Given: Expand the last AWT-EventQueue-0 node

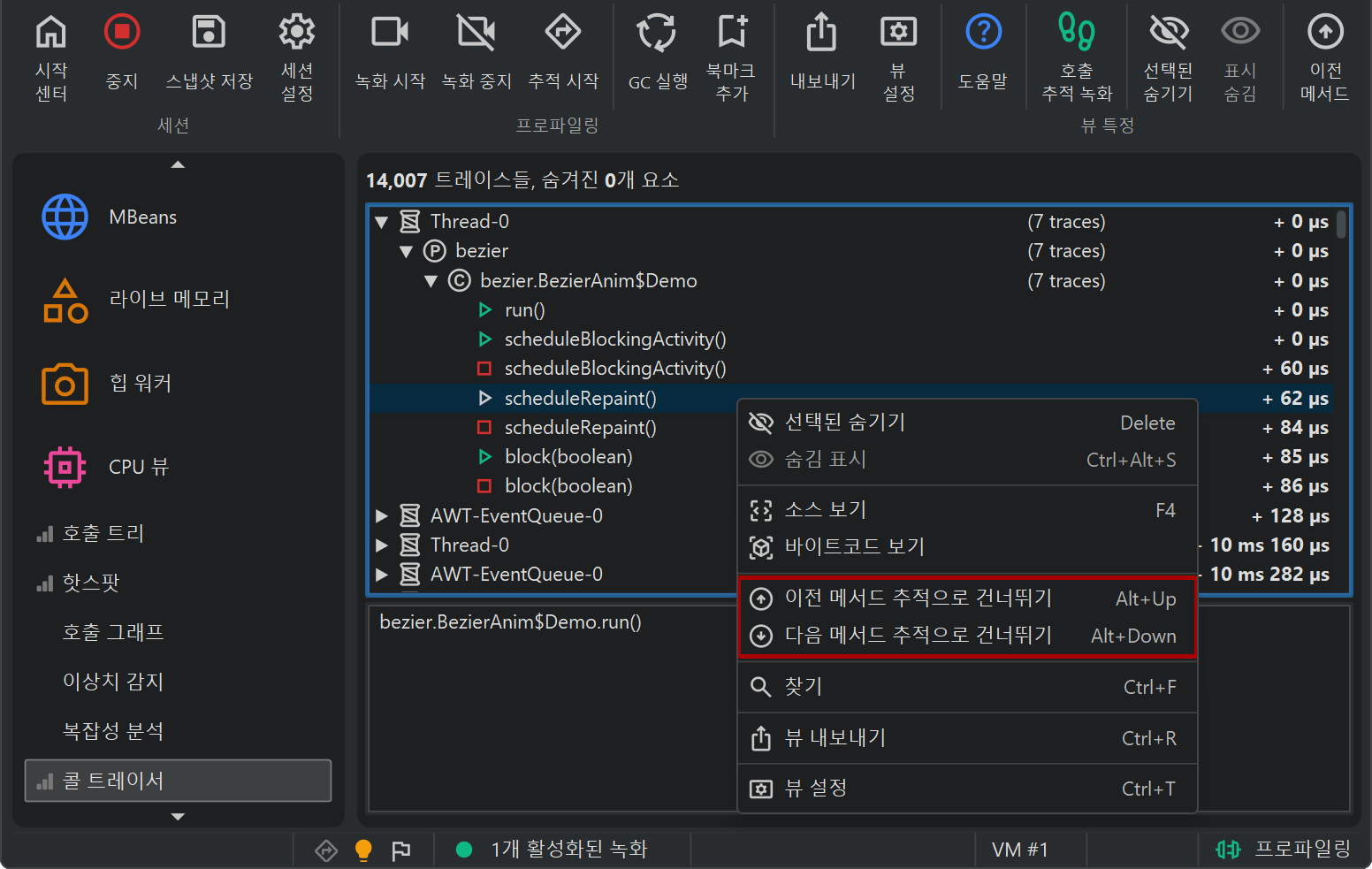Looking at the screenshot, I should click(382, 575).
